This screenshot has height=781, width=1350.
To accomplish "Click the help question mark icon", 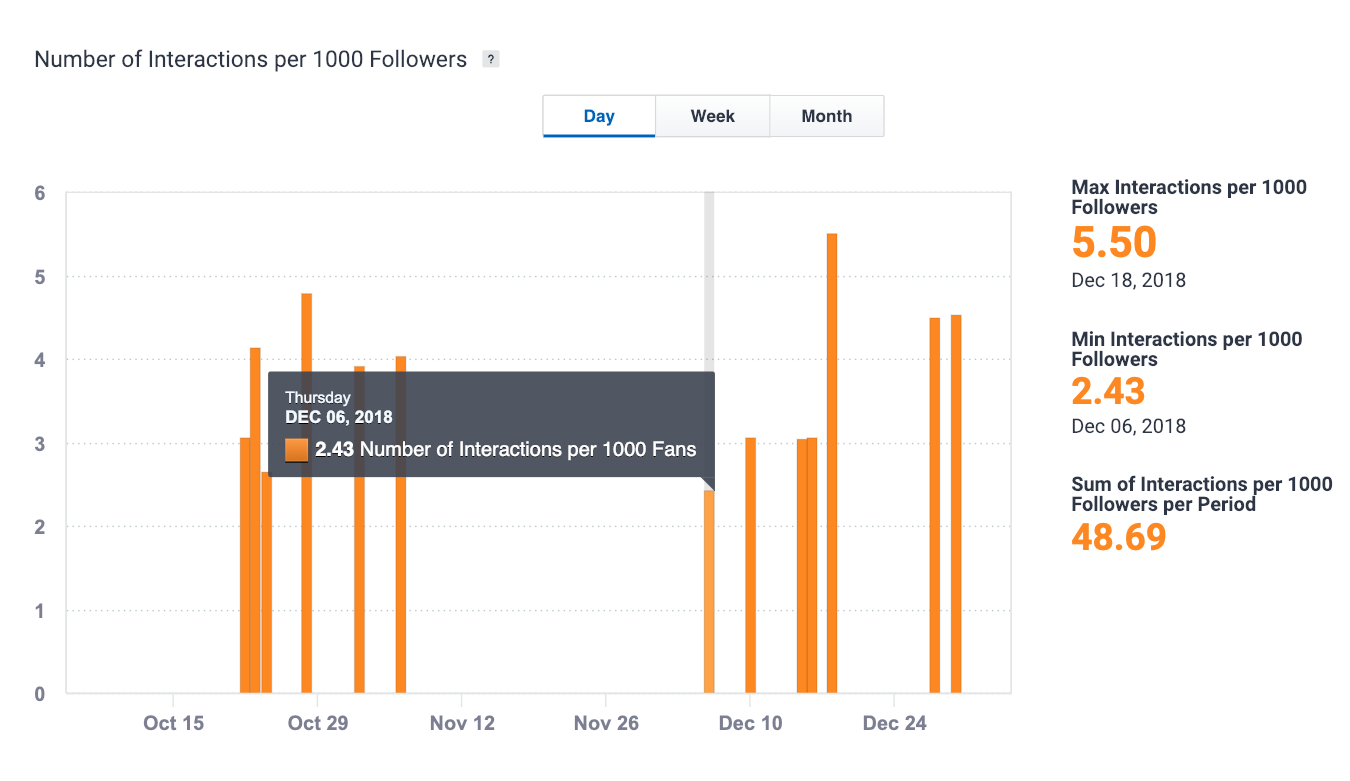I will click(490, 59).
